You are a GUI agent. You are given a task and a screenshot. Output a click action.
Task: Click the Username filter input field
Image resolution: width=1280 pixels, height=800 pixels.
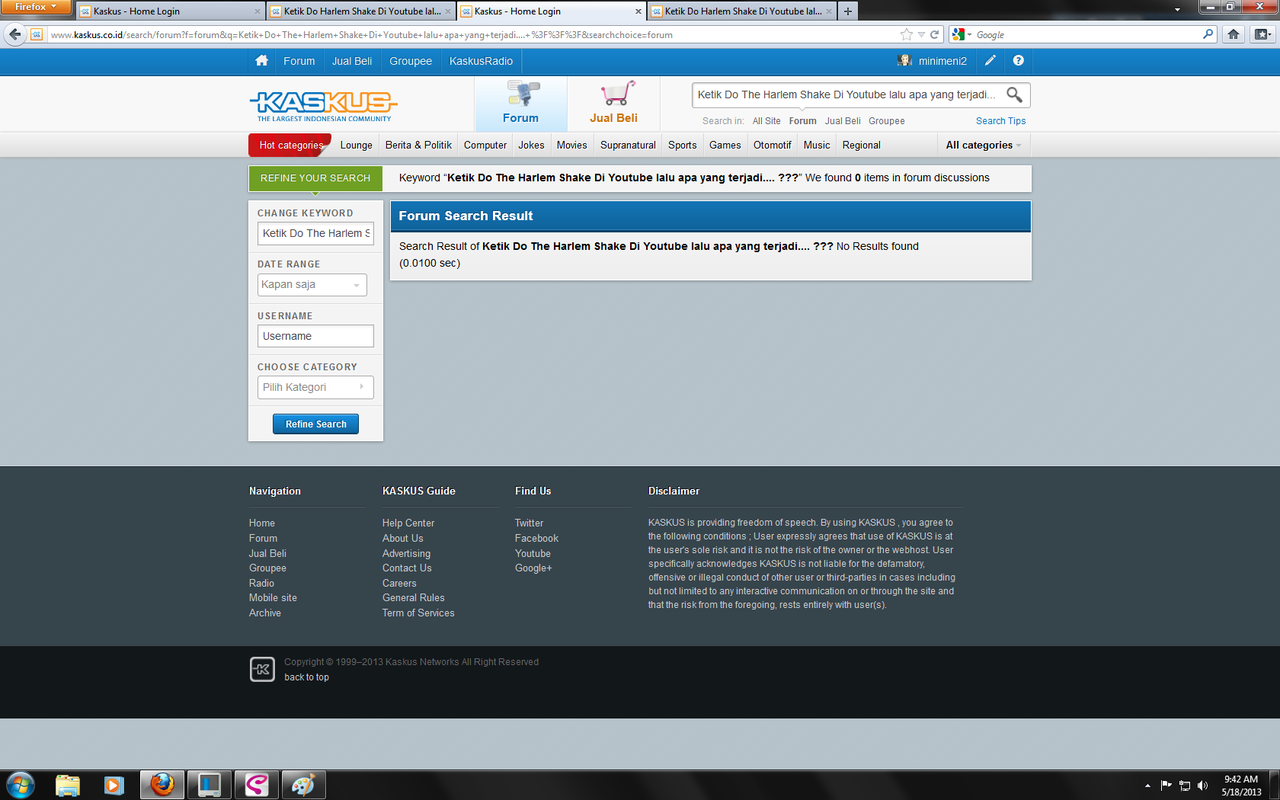(x=315, y=336)
